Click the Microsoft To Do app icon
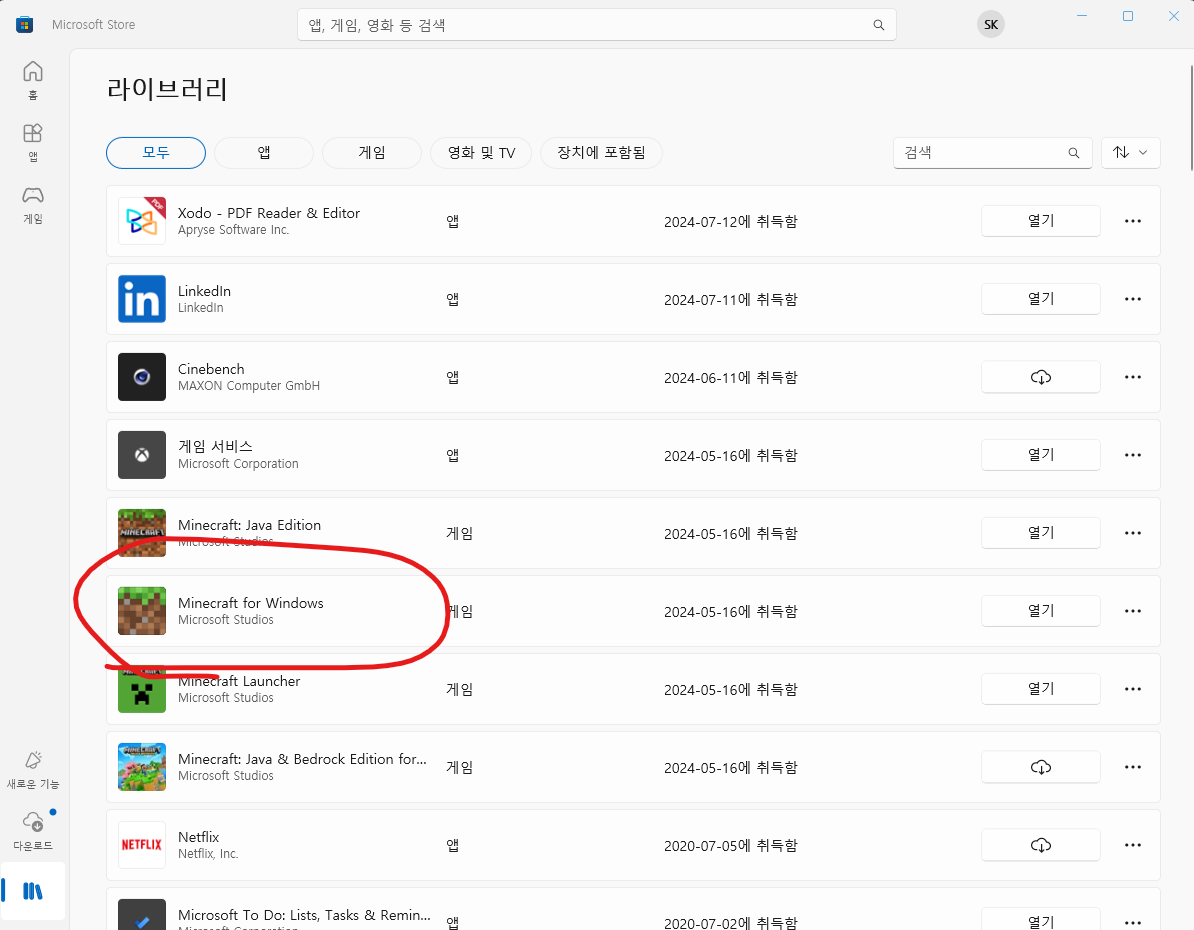The width and height of the screenshot is (1194, 930). pyautogui.click(x=142, y=915)
